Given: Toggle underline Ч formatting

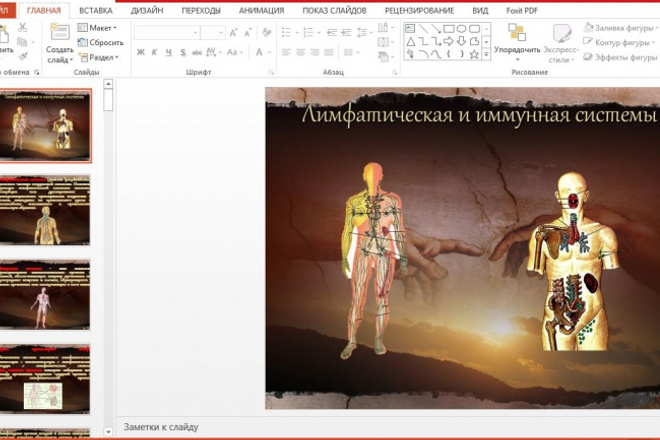Looking at the screenshot, I should pos(168,52).
